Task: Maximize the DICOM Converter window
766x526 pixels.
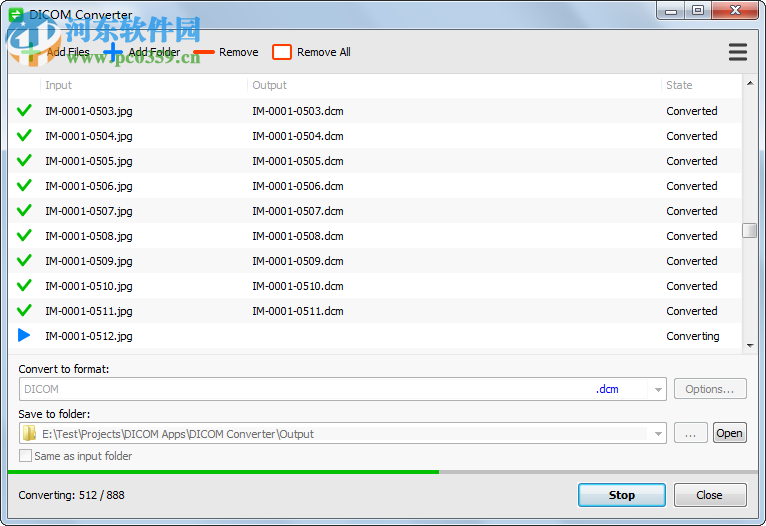Action: 698,11
